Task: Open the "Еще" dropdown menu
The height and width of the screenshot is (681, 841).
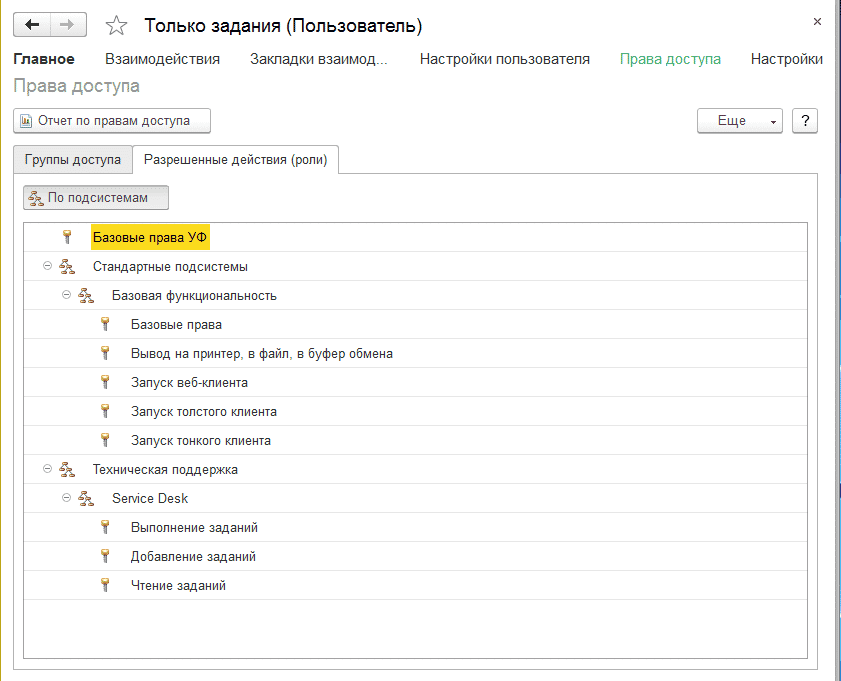Action: coord(739,120)
